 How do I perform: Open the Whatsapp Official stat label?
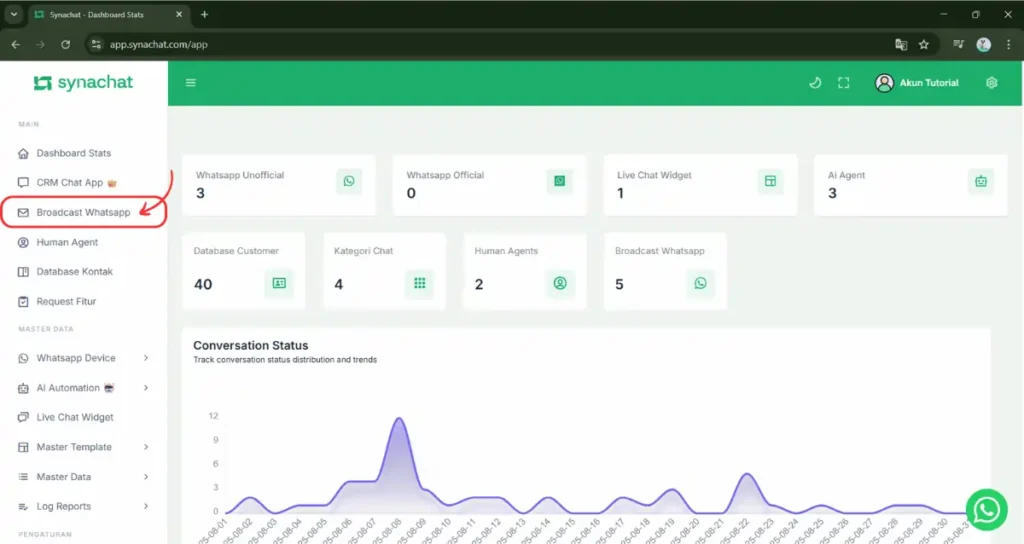point(445,175)
